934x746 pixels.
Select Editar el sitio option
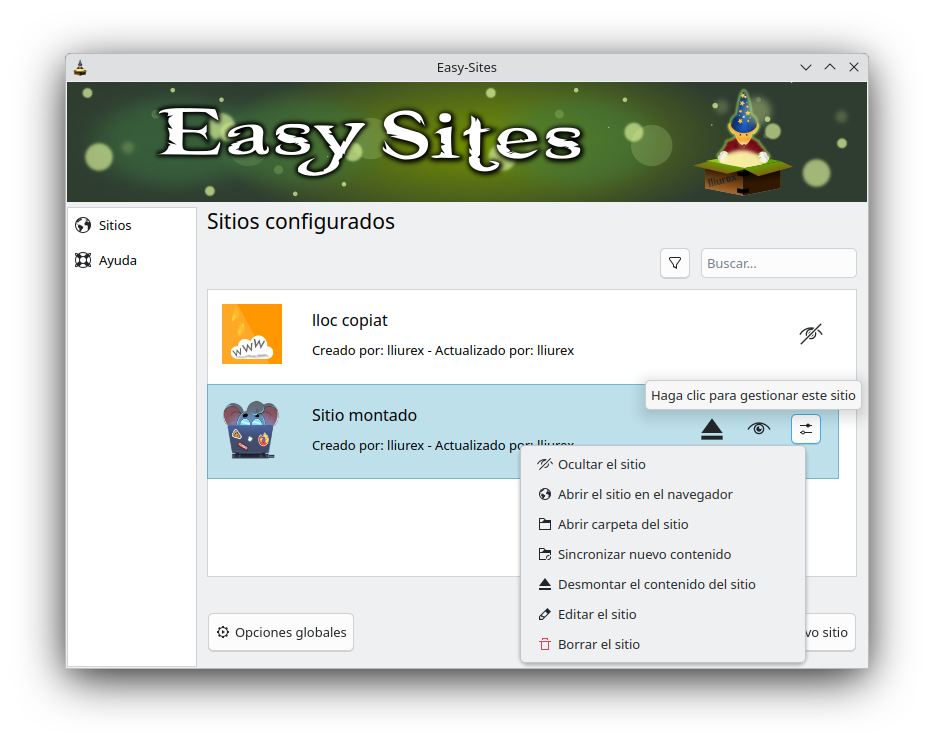coord(597,615)
